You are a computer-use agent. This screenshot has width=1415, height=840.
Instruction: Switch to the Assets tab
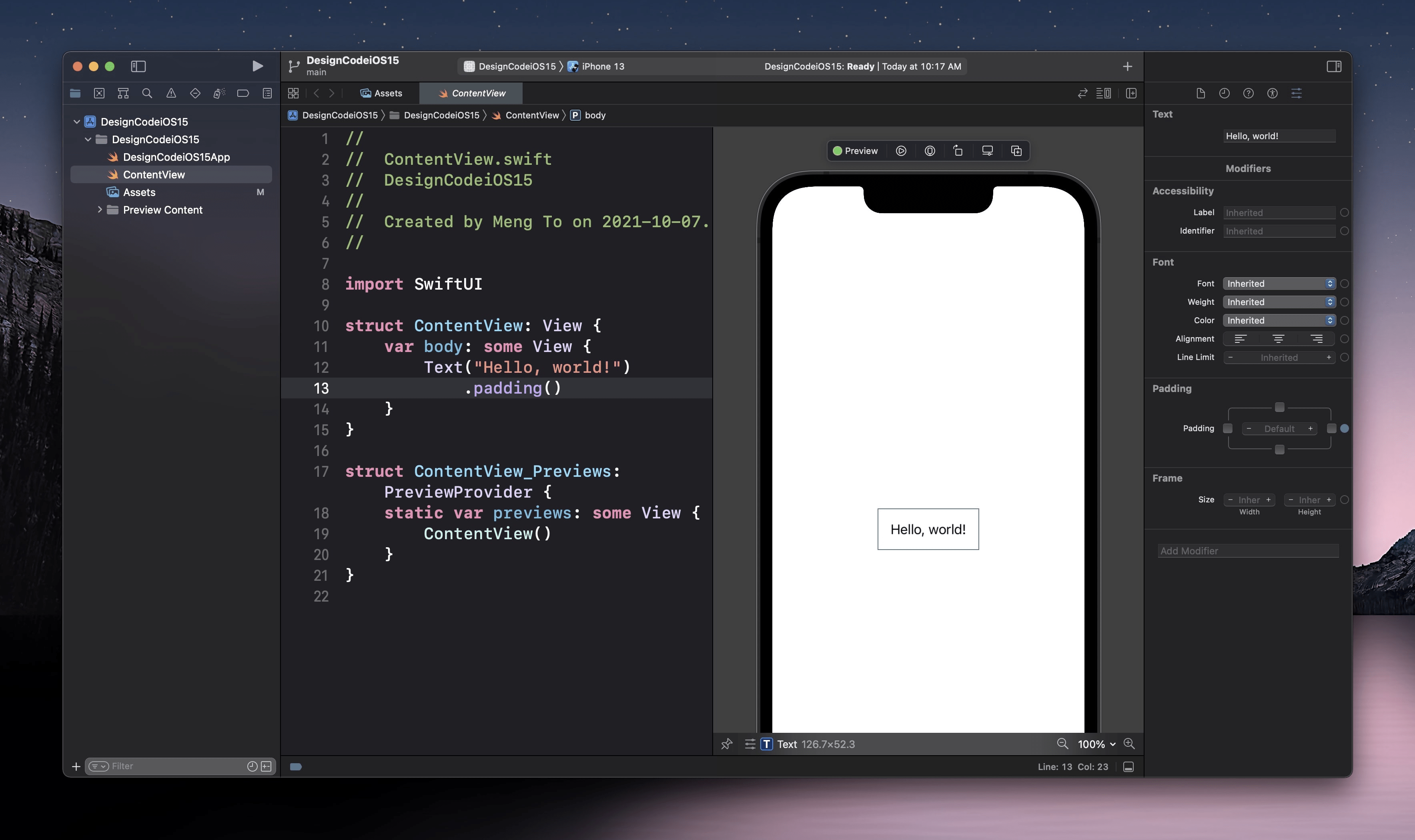(x=382, y=93)
